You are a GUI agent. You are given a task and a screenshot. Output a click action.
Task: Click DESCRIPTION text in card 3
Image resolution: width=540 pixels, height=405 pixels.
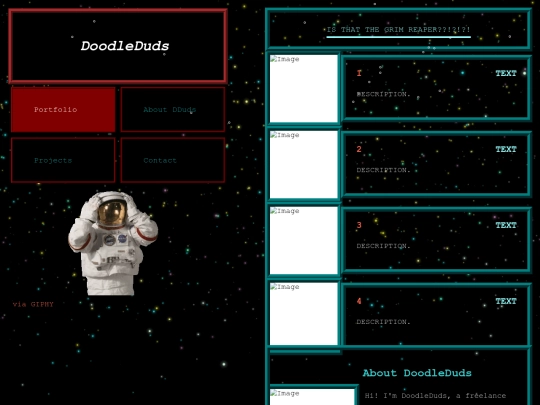tap(383, 246)
